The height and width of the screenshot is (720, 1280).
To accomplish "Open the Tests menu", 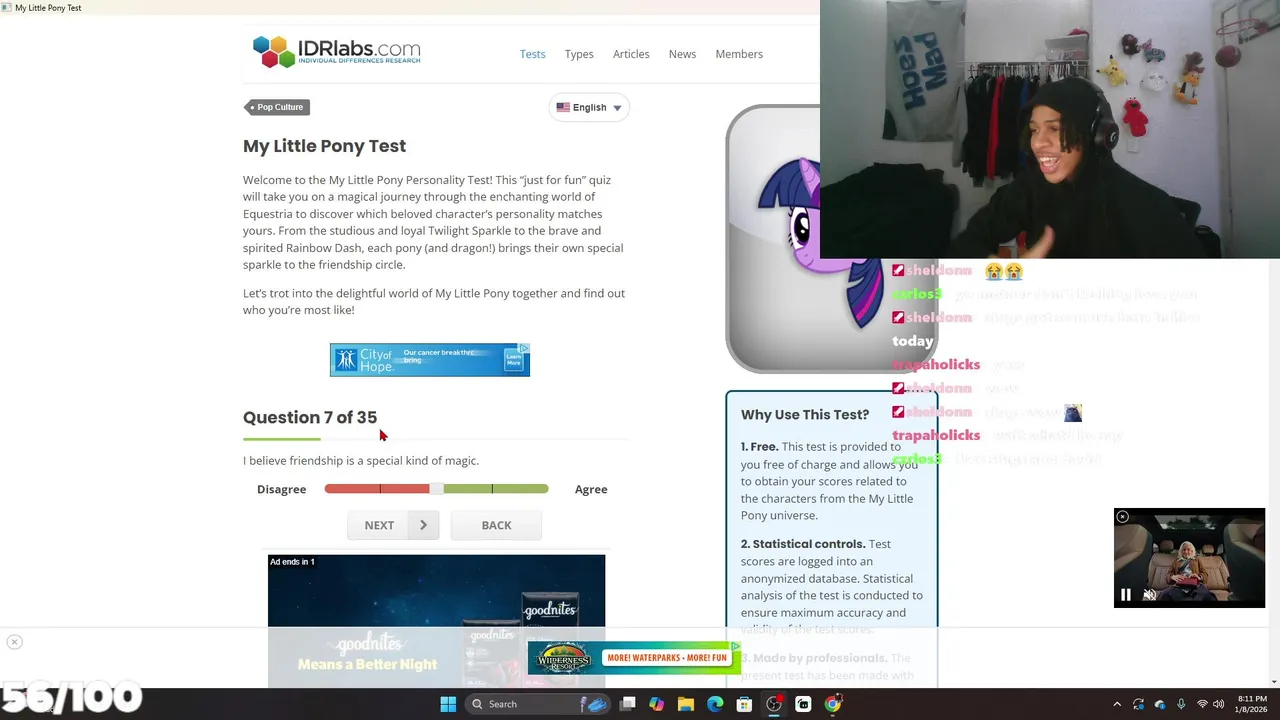I will click(532, 54).
